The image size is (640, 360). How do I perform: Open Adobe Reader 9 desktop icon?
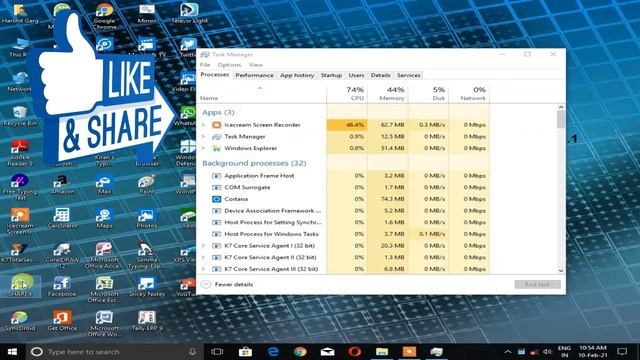(x=20, y=153)
